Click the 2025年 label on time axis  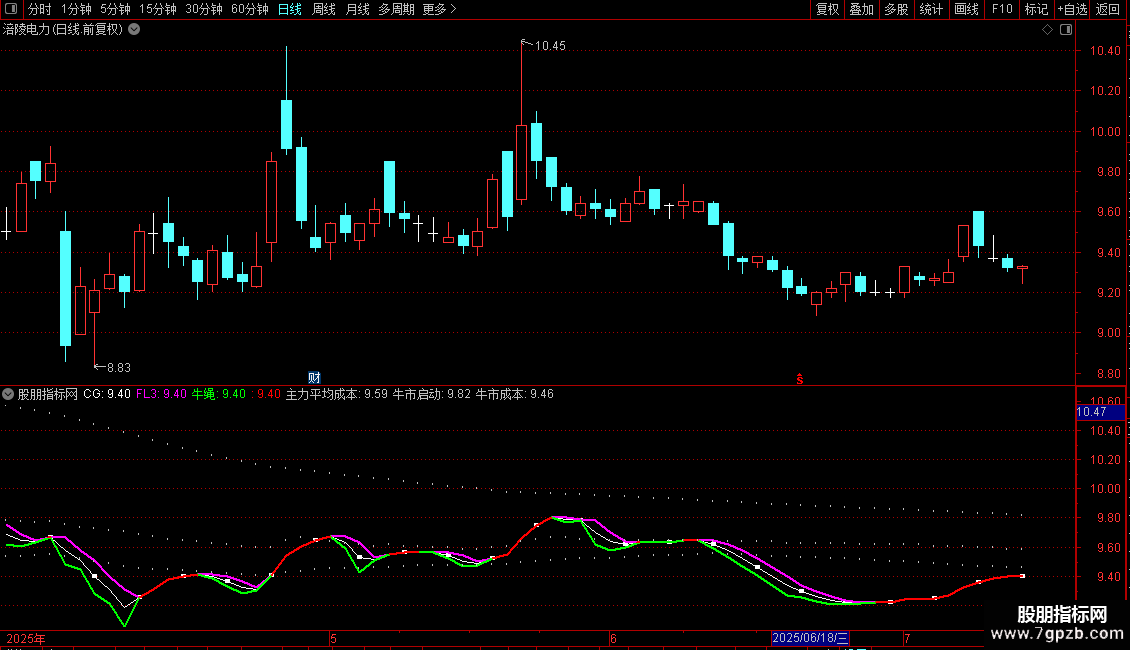pos(26,638)
